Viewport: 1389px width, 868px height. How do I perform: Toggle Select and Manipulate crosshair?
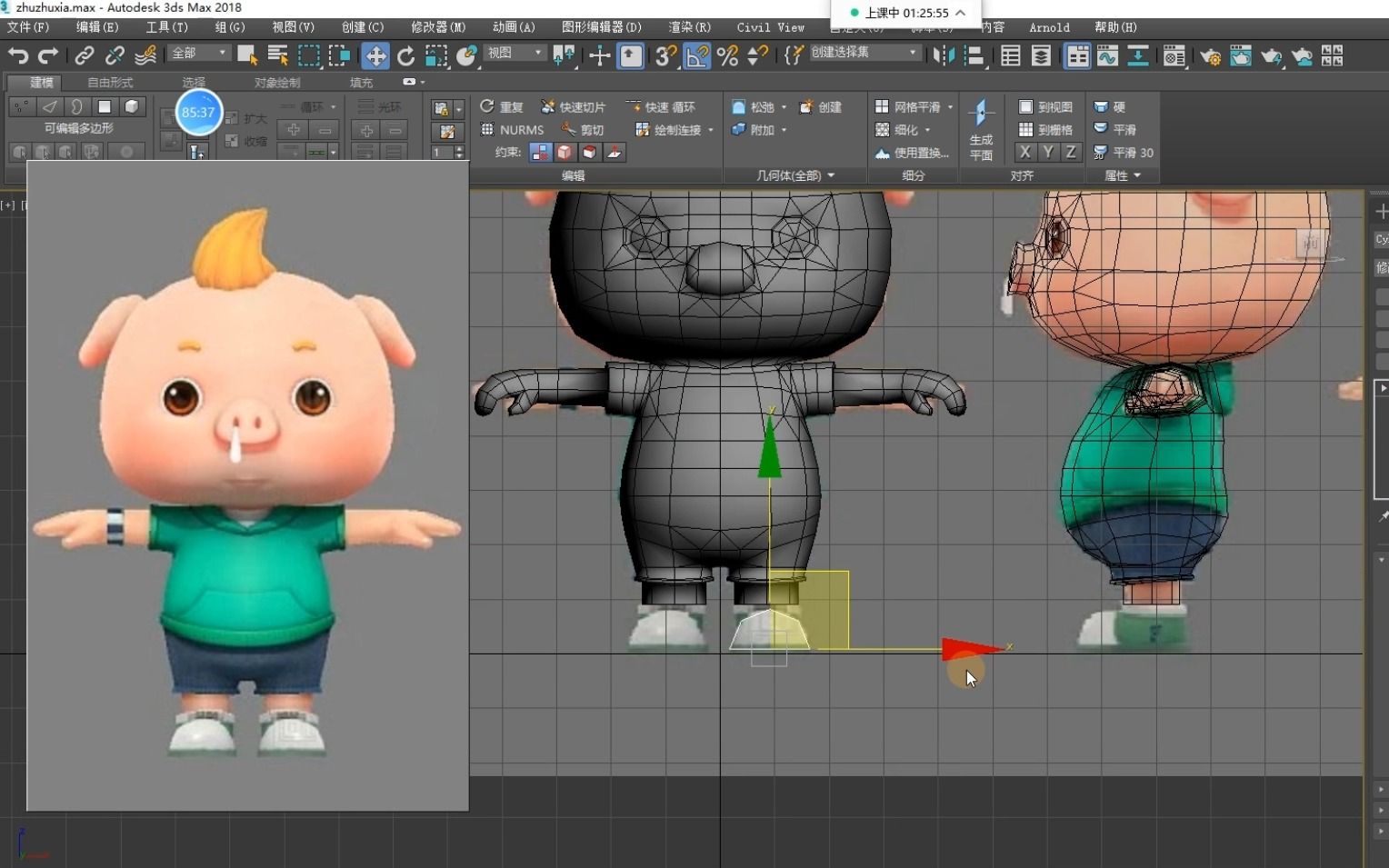(599, 56)
